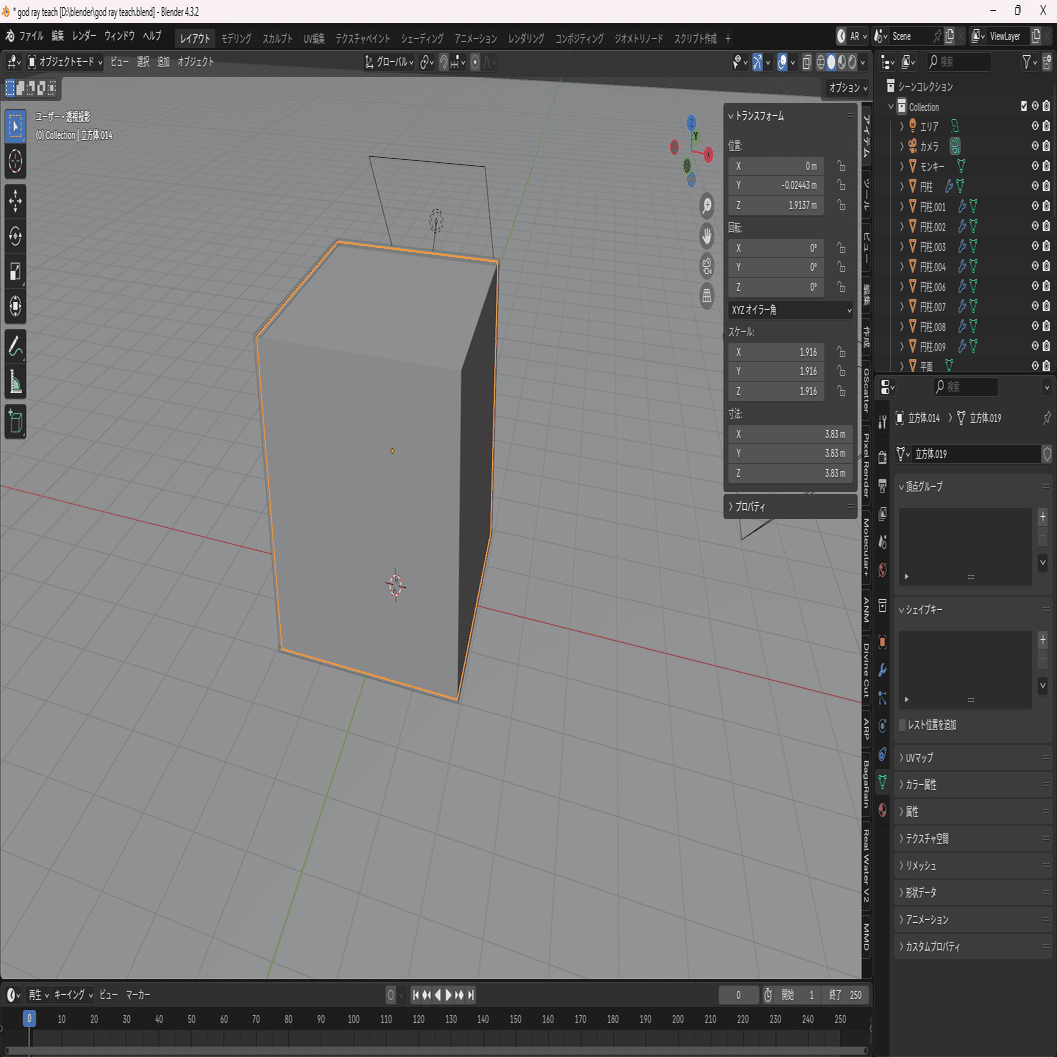Open the レンダー menu
Image resolution: width=1057 pixels, height=1057 pixels.
(x=84, y=36)
